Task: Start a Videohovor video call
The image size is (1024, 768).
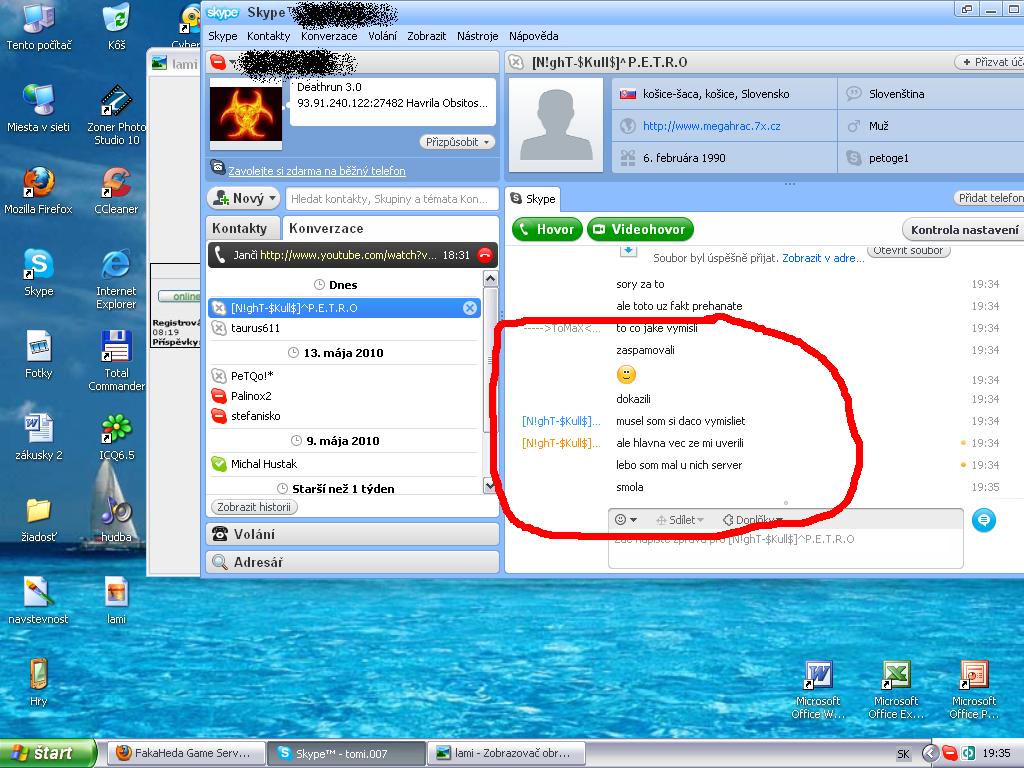Action: (640, 229)
